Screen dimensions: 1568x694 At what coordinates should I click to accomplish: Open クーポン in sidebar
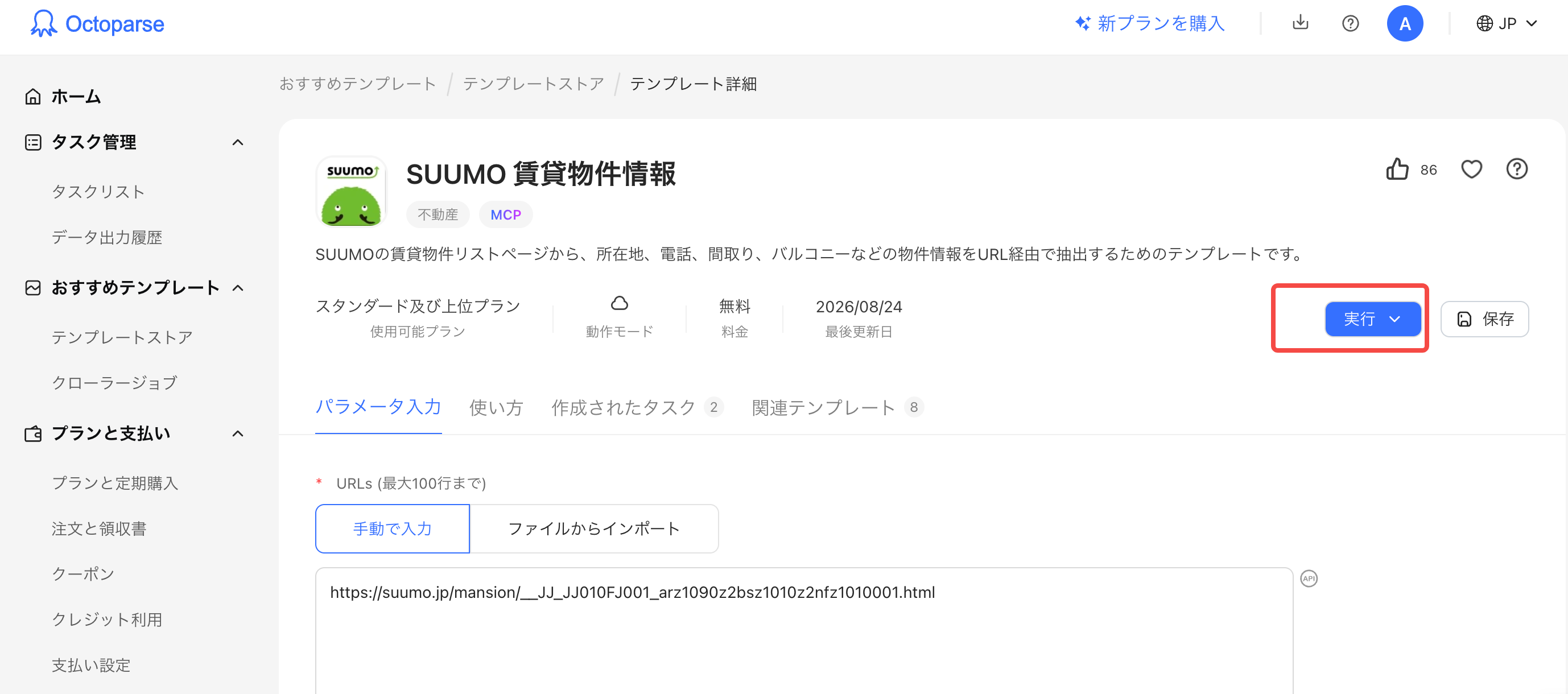(84, 574)
